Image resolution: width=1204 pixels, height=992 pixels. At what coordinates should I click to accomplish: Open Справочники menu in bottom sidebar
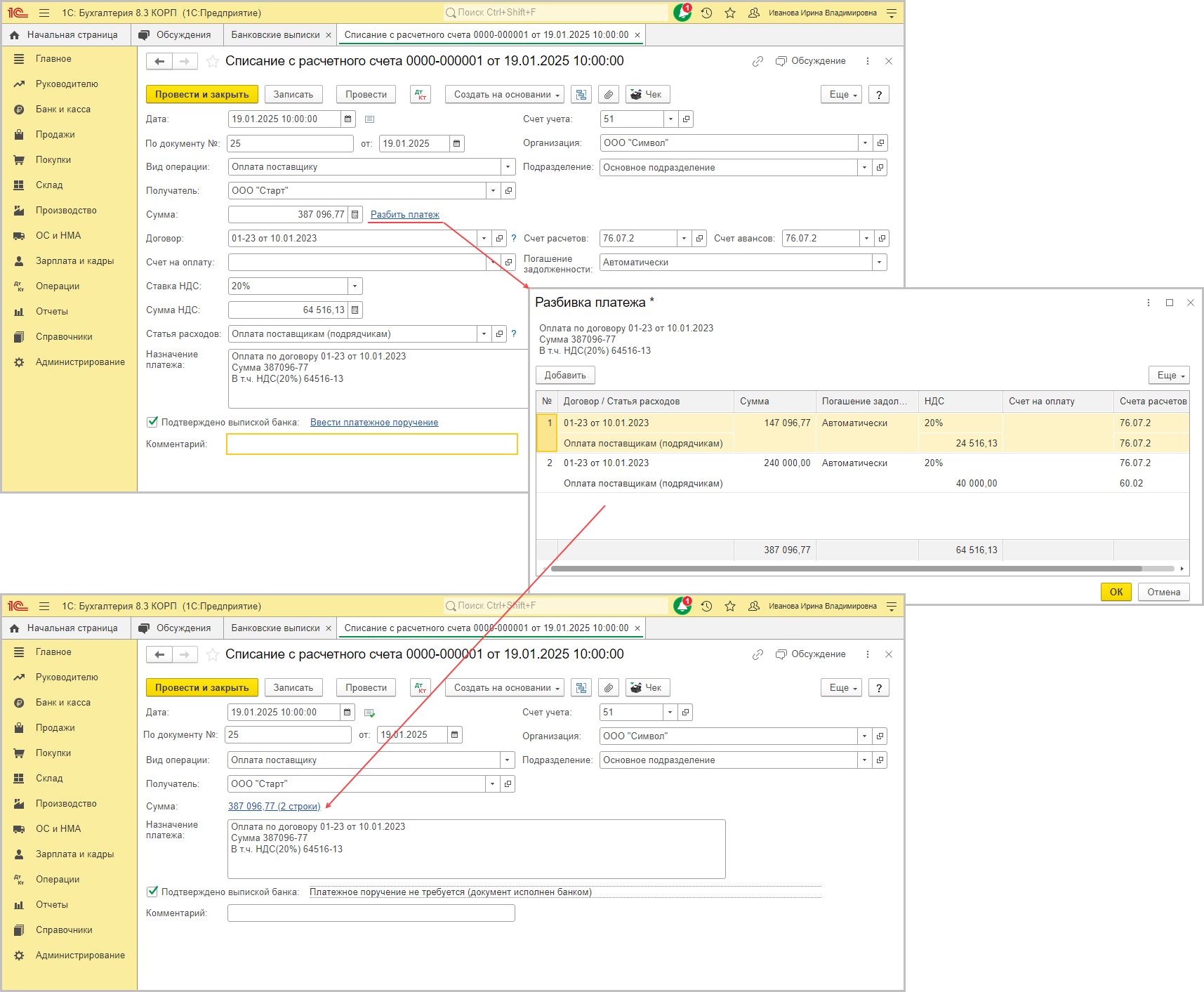(x=64, y=930)
